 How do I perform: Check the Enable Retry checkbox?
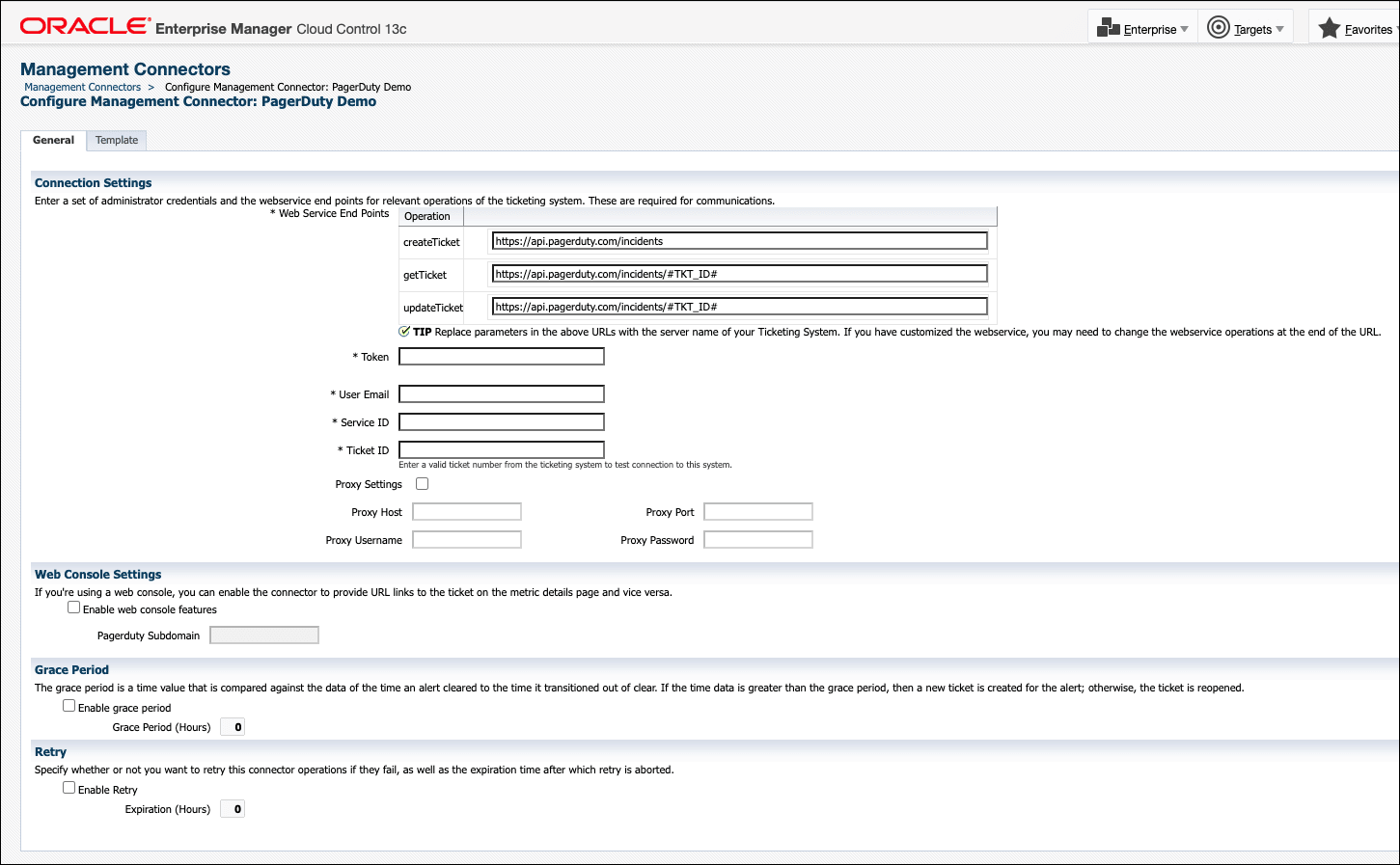tap(69, 787)
